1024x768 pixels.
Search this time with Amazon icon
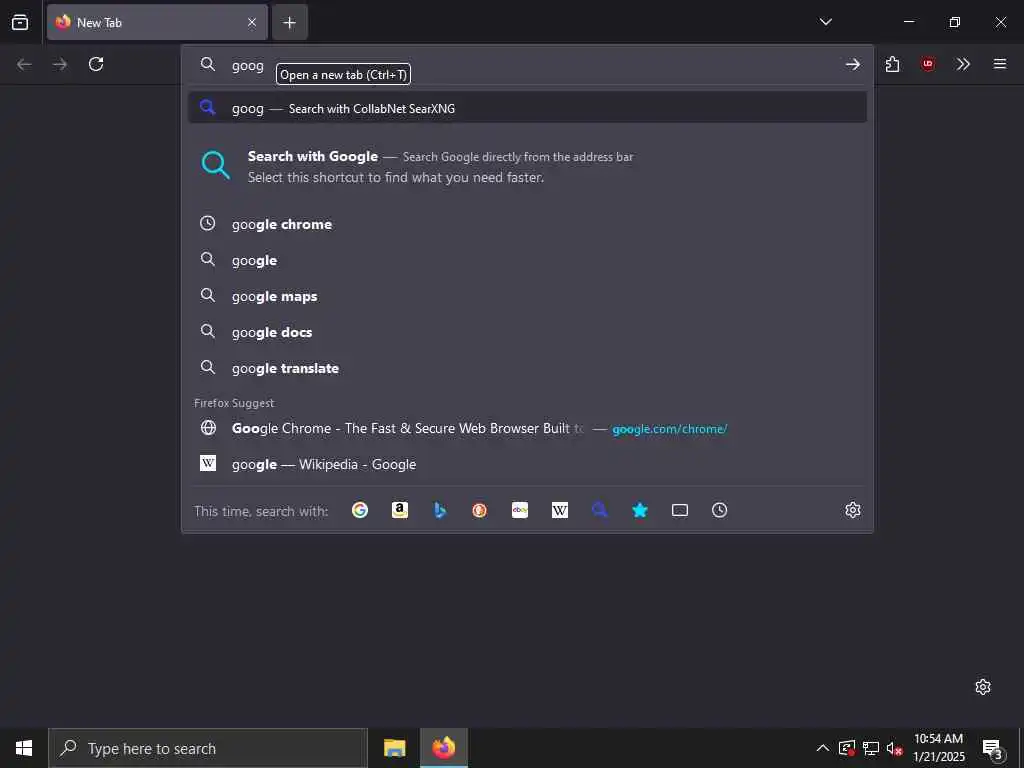pyautogui.click(x=400, y=510)
